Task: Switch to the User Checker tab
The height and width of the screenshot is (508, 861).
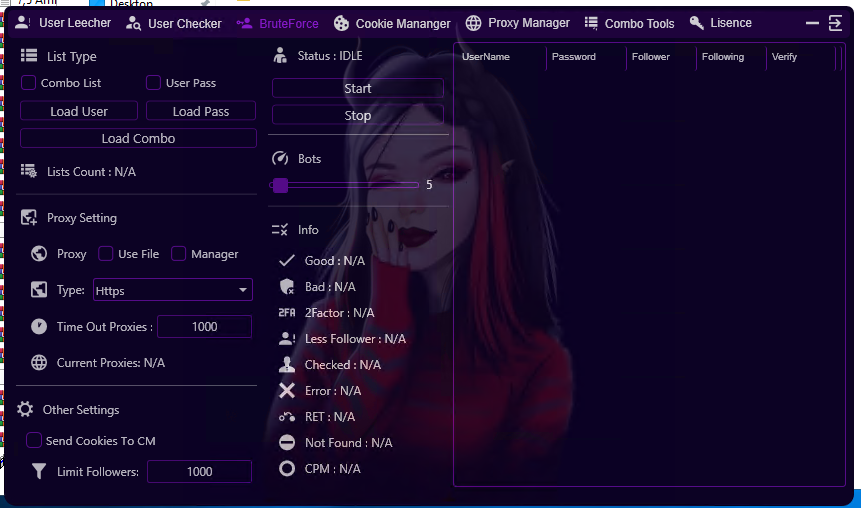Action: 174,24
